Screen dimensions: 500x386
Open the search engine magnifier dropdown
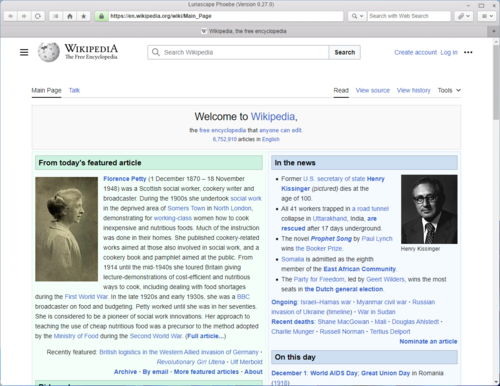357,16
